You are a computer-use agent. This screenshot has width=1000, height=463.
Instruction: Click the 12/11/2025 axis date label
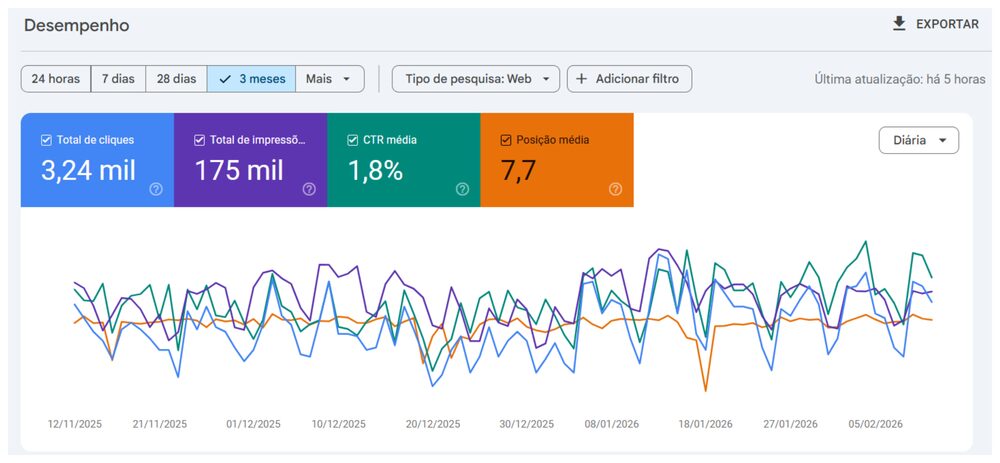[75, 424]
